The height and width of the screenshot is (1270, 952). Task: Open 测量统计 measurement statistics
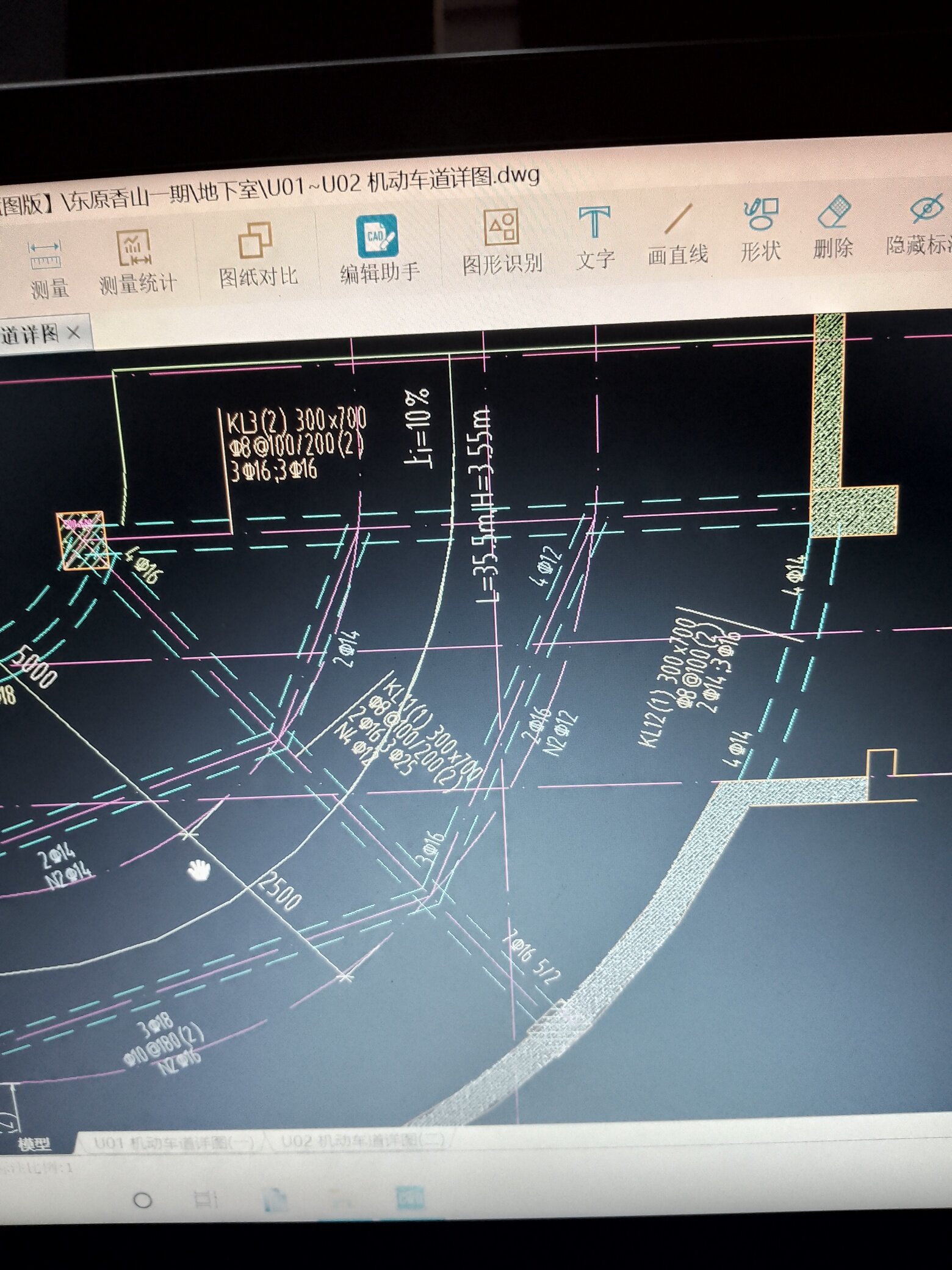(137, 261)
